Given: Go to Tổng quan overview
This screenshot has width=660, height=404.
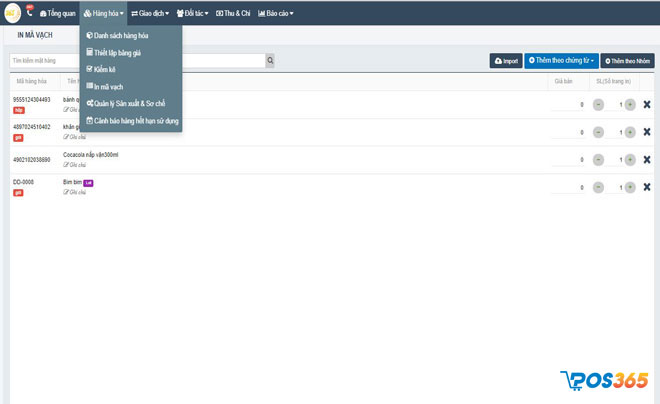Looking at the screenshot, I should (58, 13).
